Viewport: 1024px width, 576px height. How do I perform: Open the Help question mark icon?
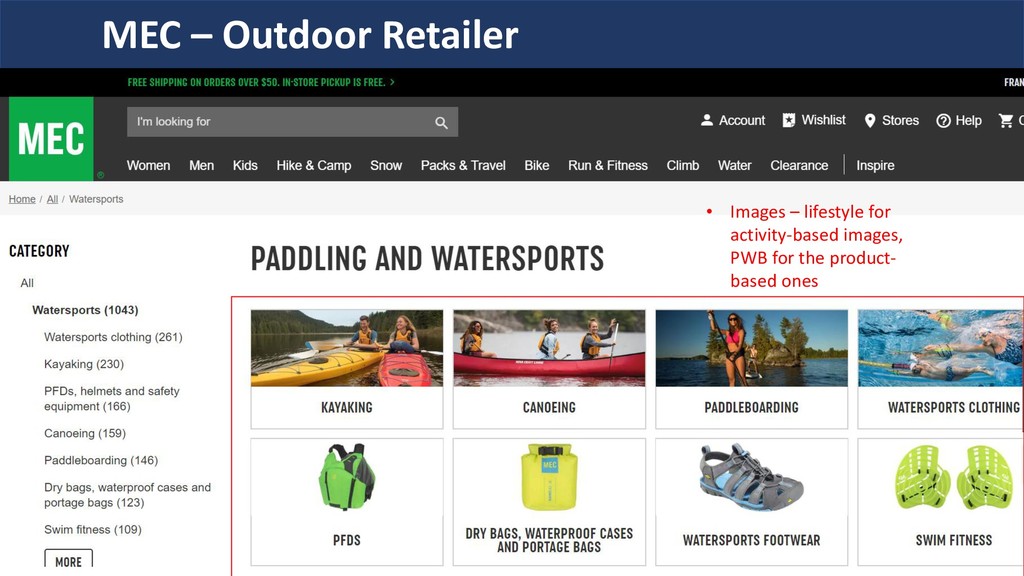pos(943,121)
